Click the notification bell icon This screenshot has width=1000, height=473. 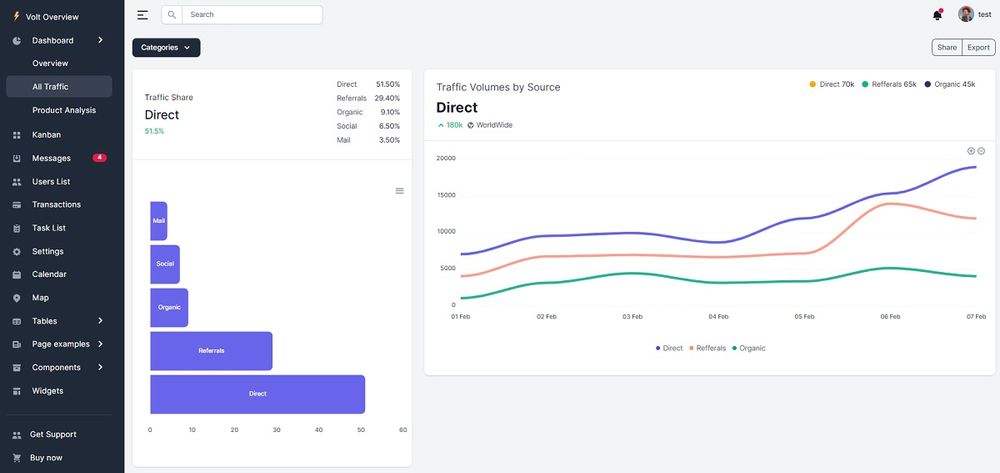(x=937, y=15)
